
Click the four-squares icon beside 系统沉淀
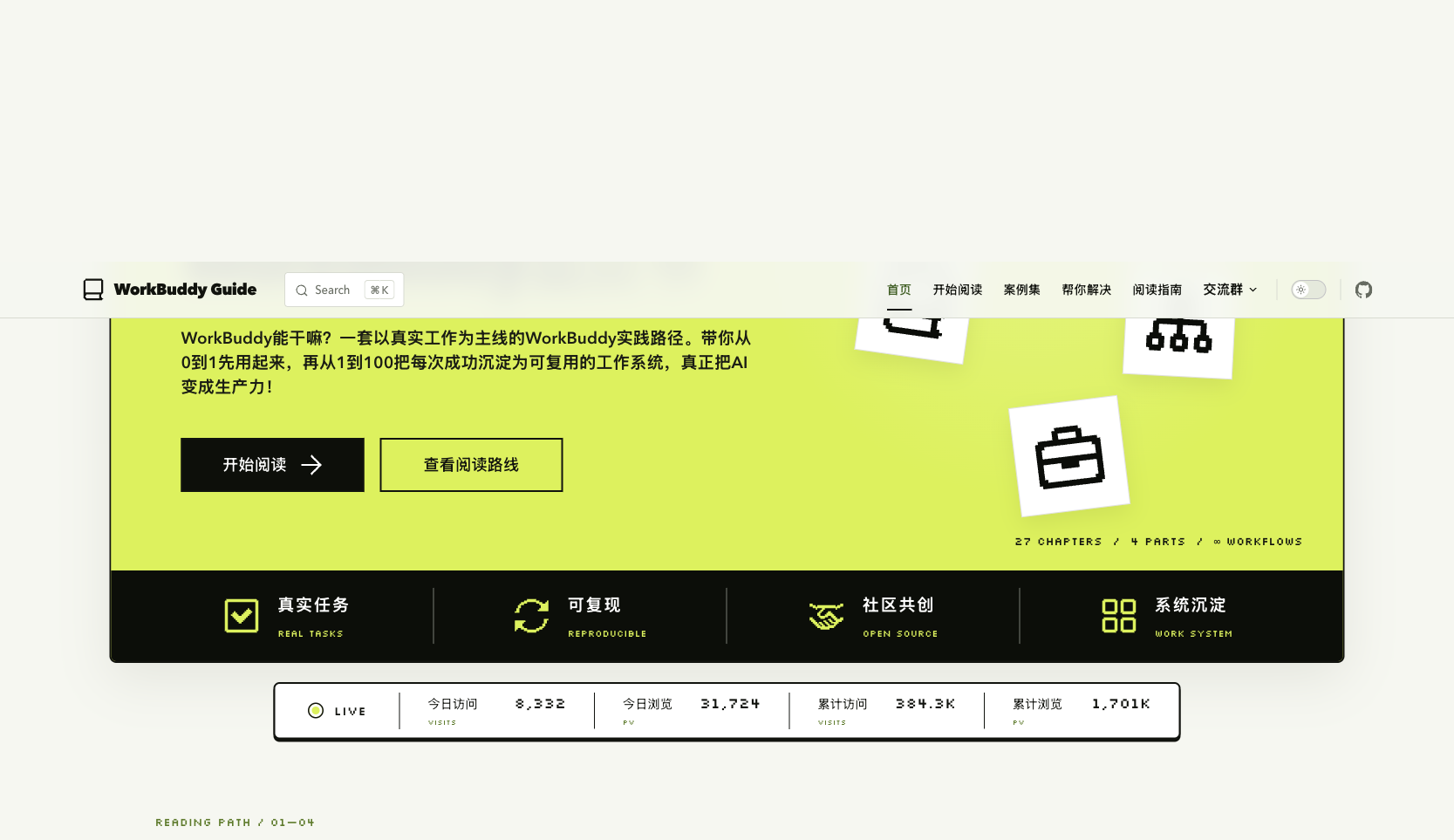tap(1119, 616)
